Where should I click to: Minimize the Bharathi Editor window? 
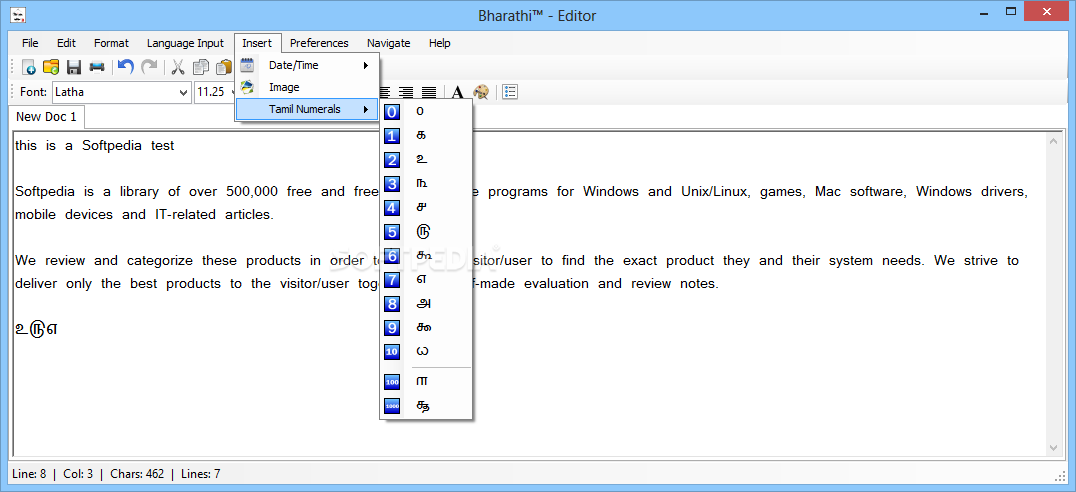(982, 11)
